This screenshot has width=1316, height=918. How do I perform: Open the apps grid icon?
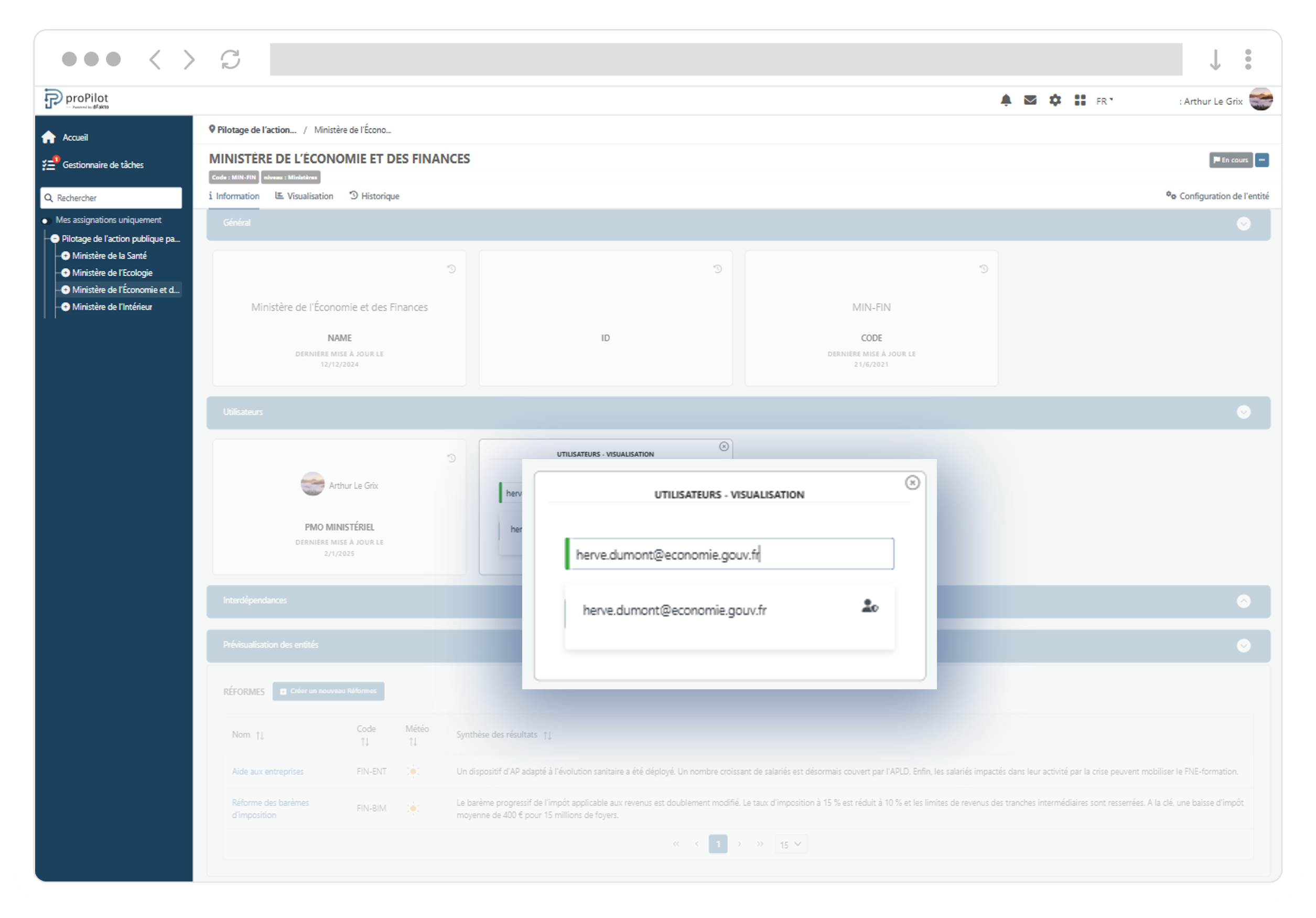[x=1080, y=100]
